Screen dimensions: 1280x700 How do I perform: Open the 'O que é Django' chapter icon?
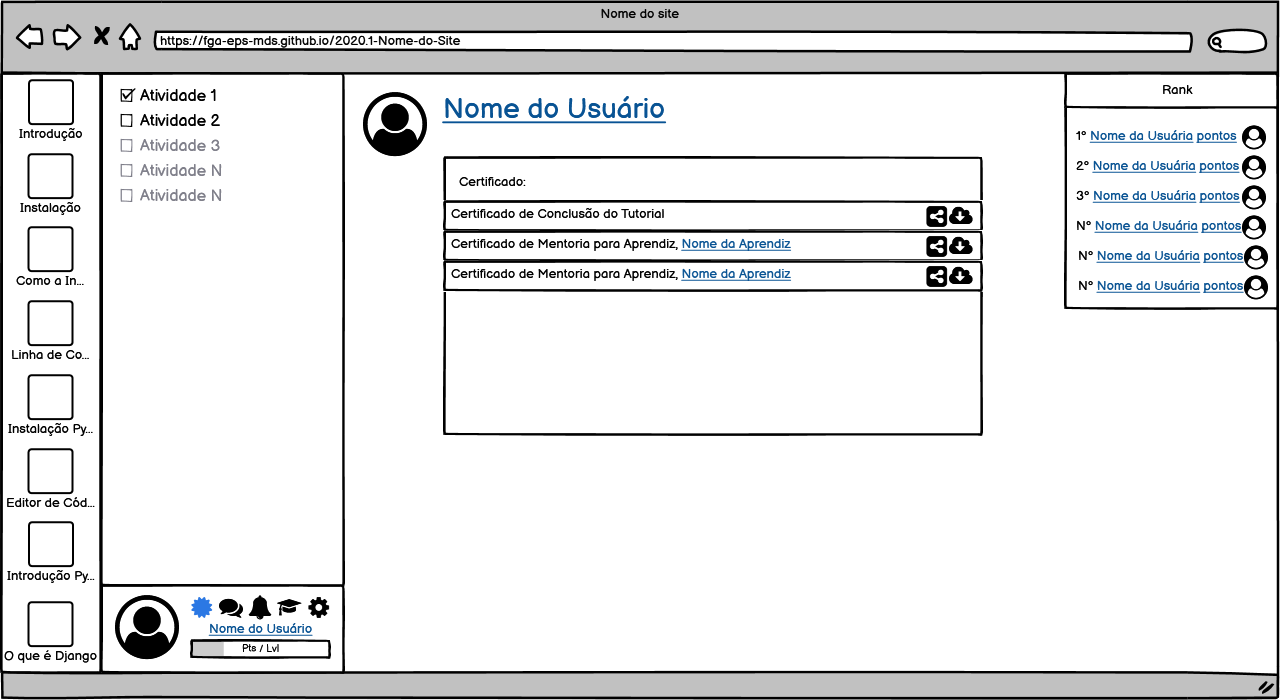51,624
